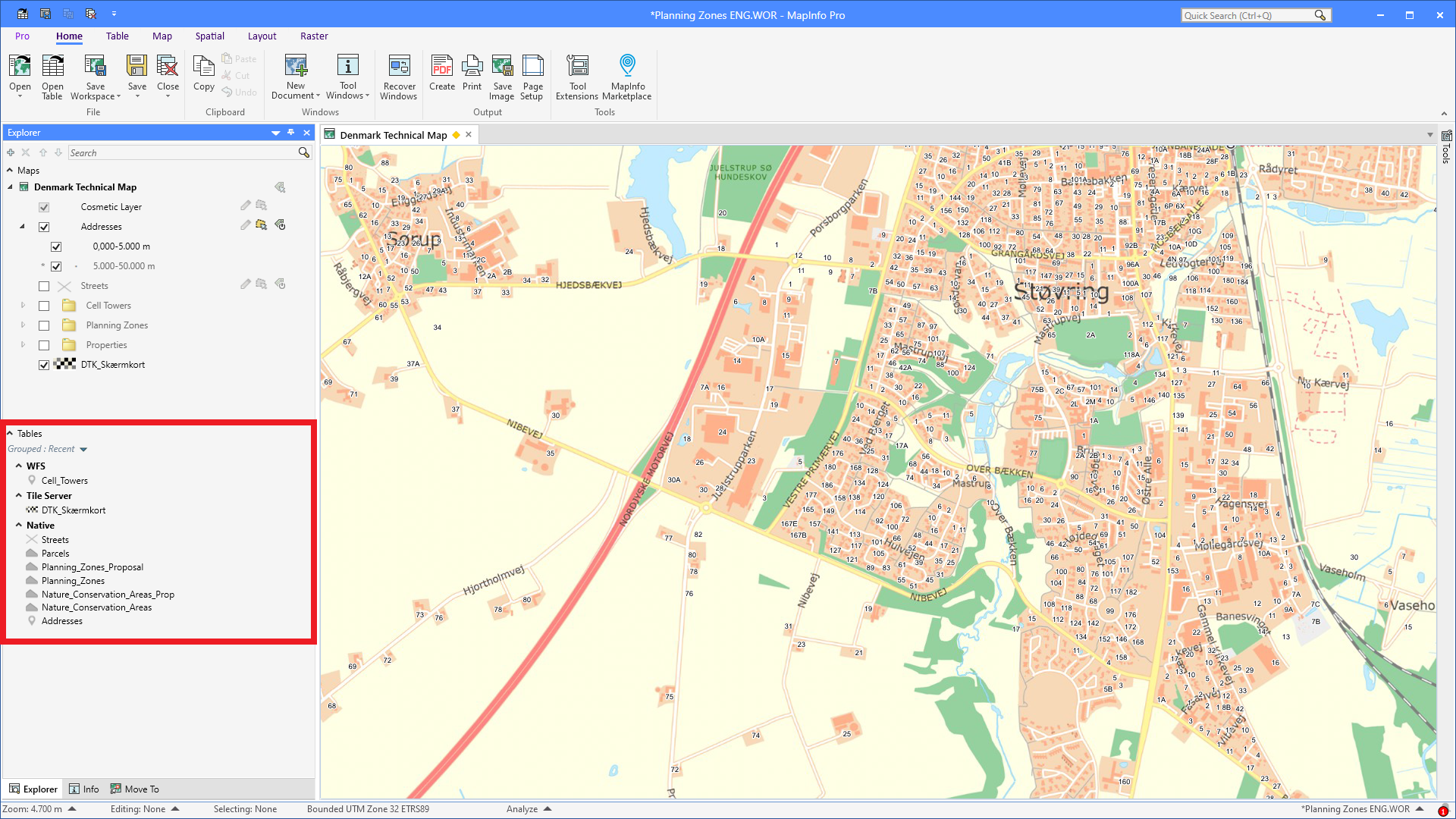
Task: Click the Recover Windows icon
Action: 399,76
